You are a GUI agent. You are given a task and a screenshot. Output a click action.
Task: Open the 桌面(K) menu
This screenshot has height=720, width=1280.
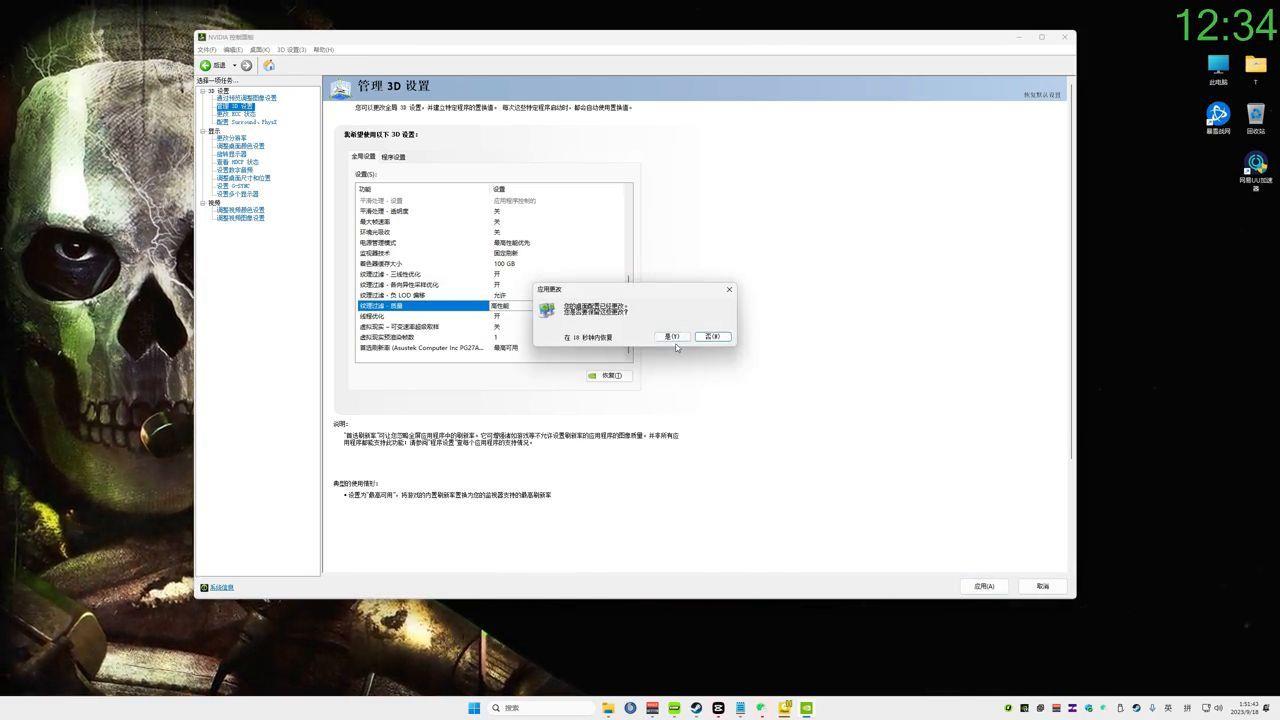pos(260,49)
